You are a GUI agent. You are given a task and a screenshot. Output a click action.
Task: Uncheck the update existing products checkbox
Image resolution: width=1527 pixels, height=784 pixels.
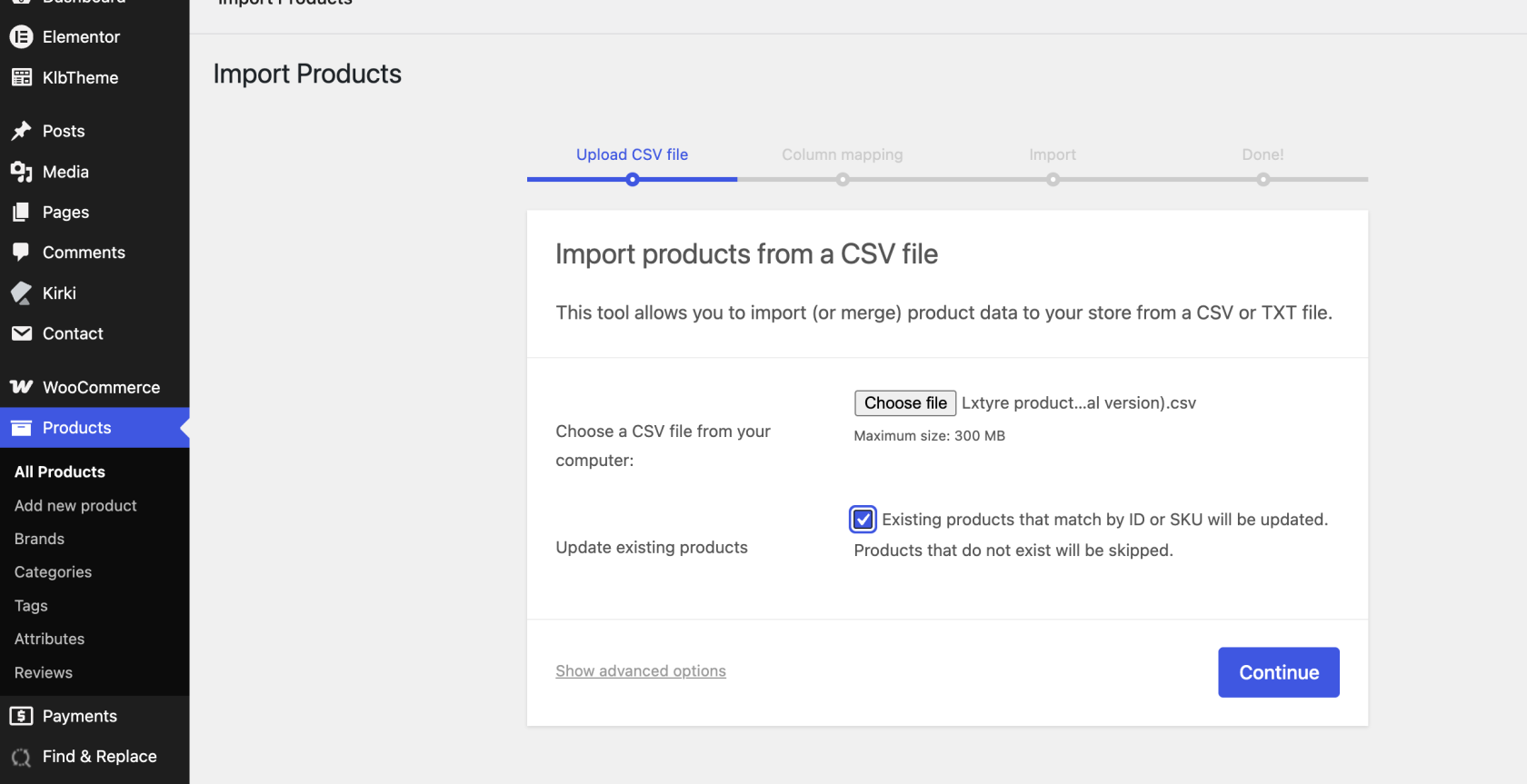863,519
